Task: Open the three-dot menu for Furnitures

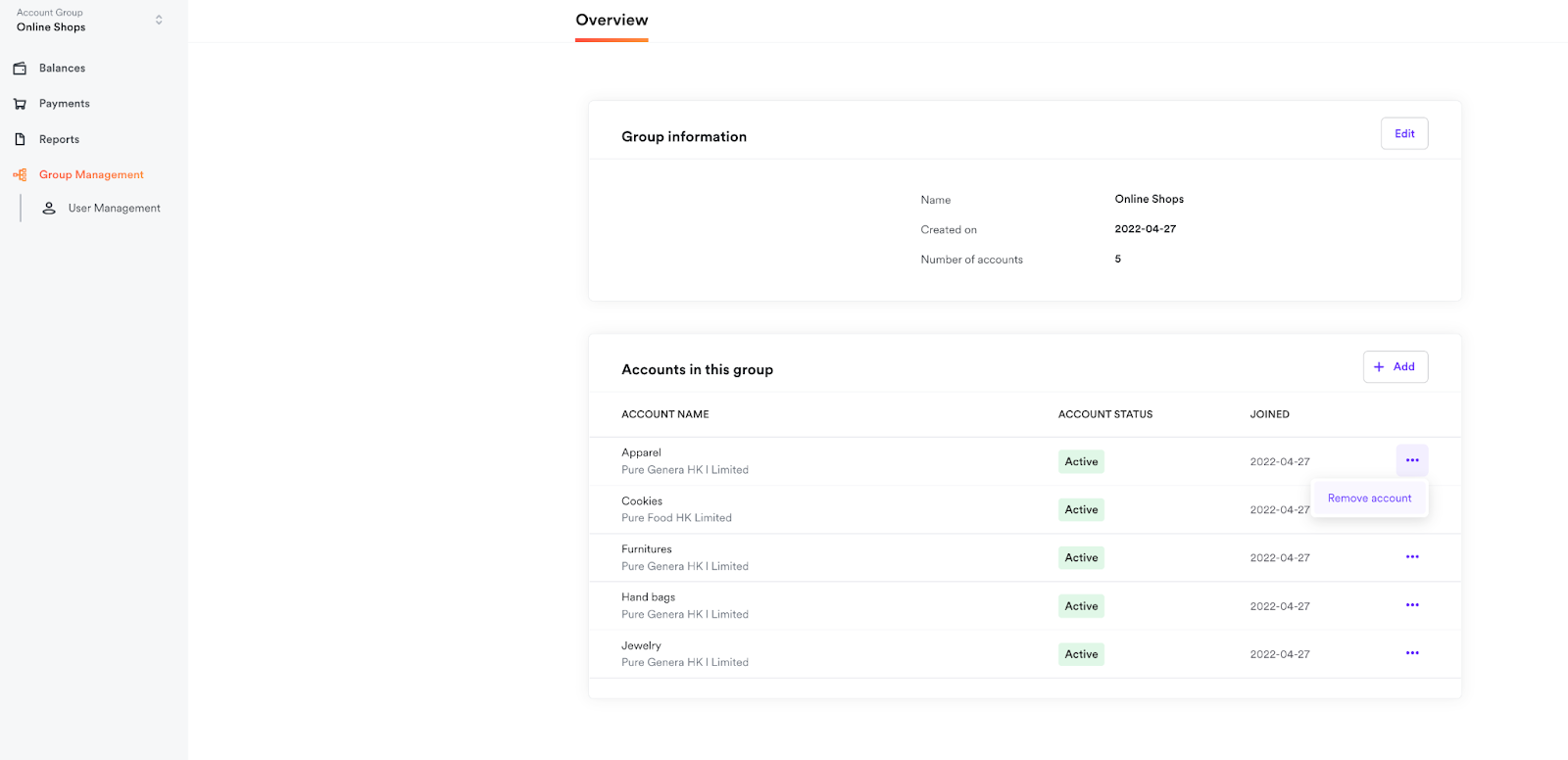Action: click(1411, 557)
